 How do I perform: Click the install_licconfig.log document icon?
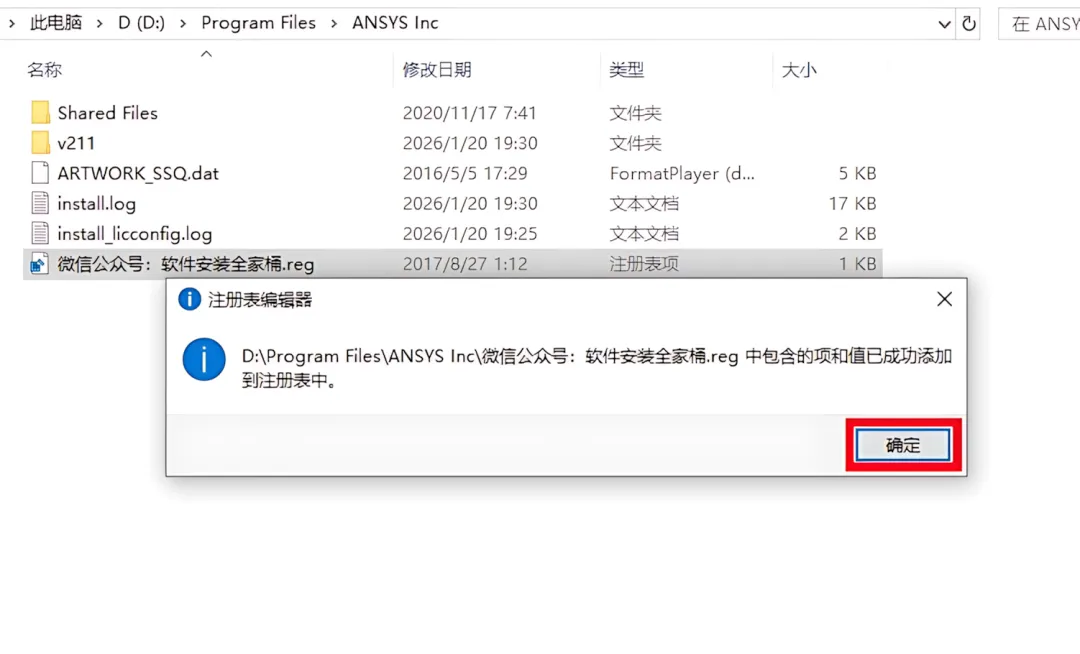40,233
